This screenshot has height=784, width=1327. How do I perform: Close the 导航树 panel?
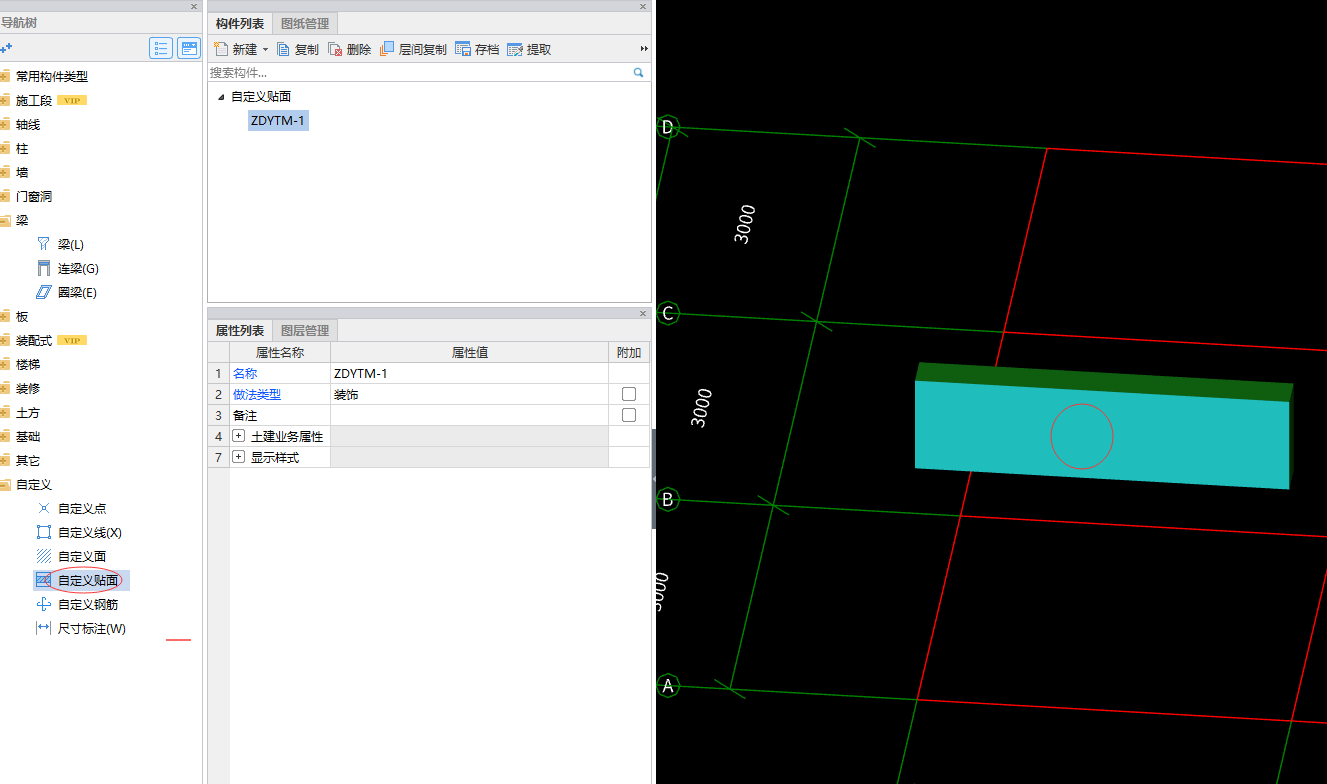[x=194, y=6]
